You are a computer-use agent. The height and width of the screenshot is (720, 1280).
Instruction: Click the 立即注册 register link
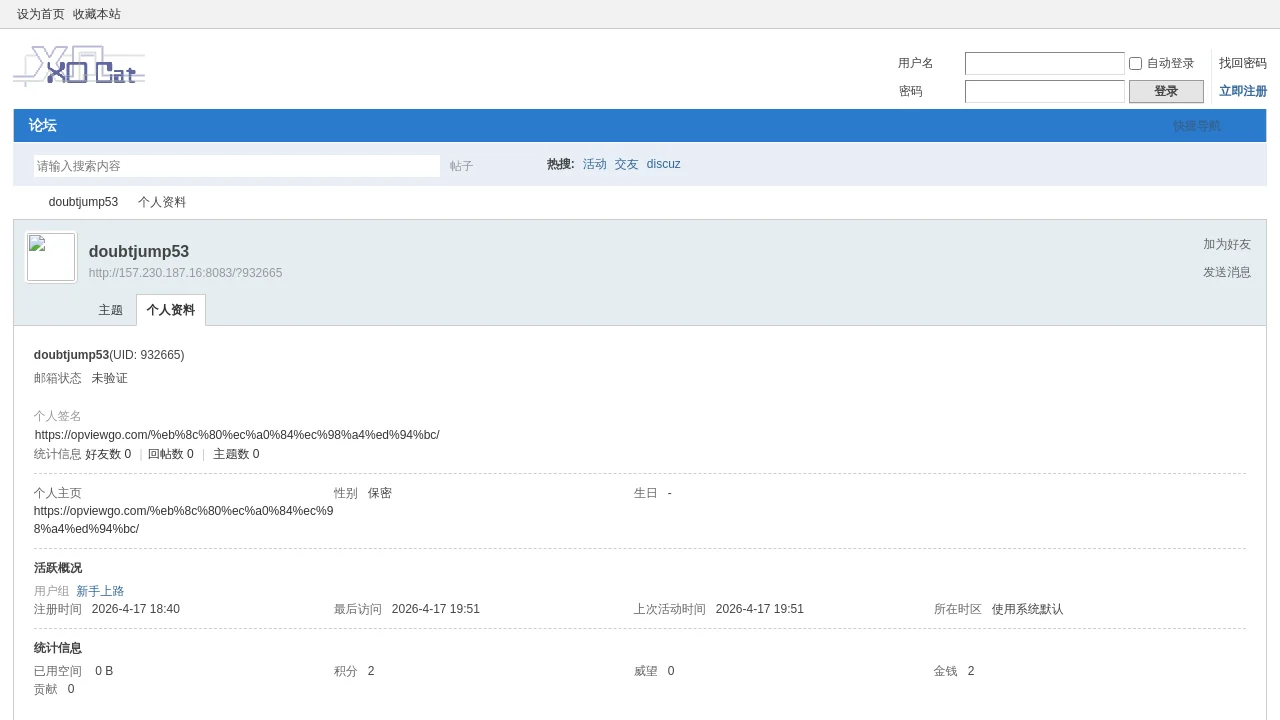tap(1242, 91)
